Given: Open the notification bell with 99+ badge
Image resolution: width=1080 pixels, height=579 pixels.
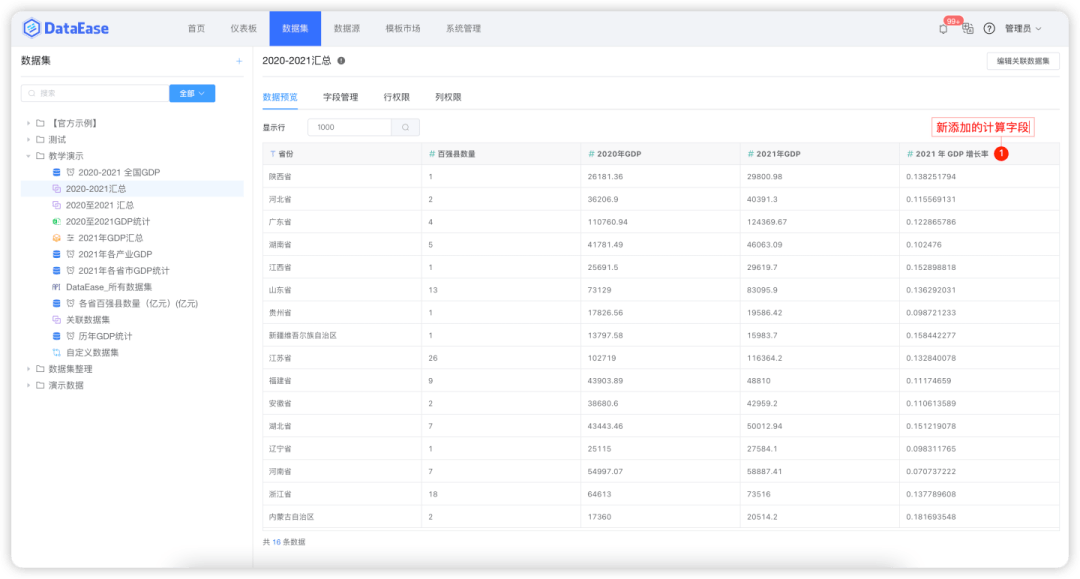Looking at the screenshot, I should [x=943, y=29].
